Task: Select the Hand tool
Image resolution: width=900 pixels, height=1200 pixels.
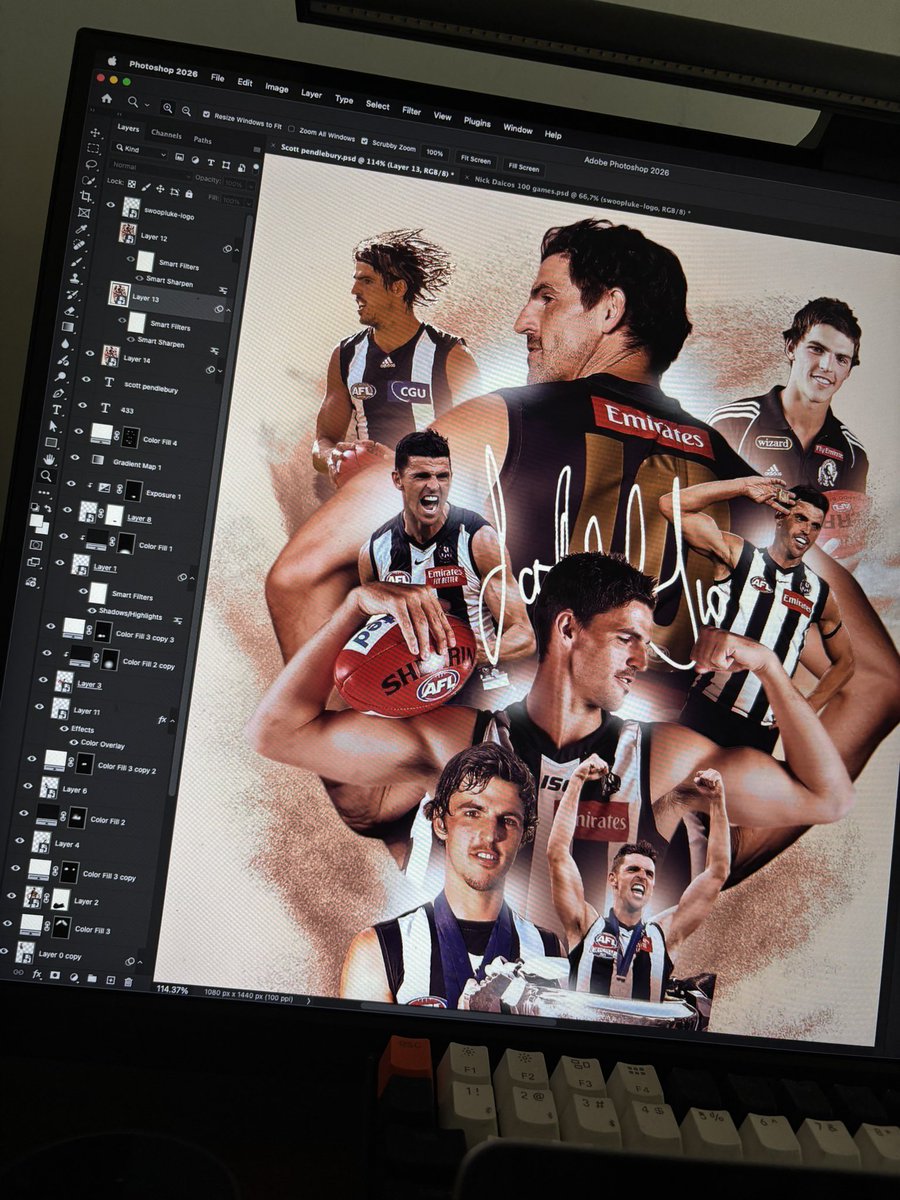Action: [49, 459]
